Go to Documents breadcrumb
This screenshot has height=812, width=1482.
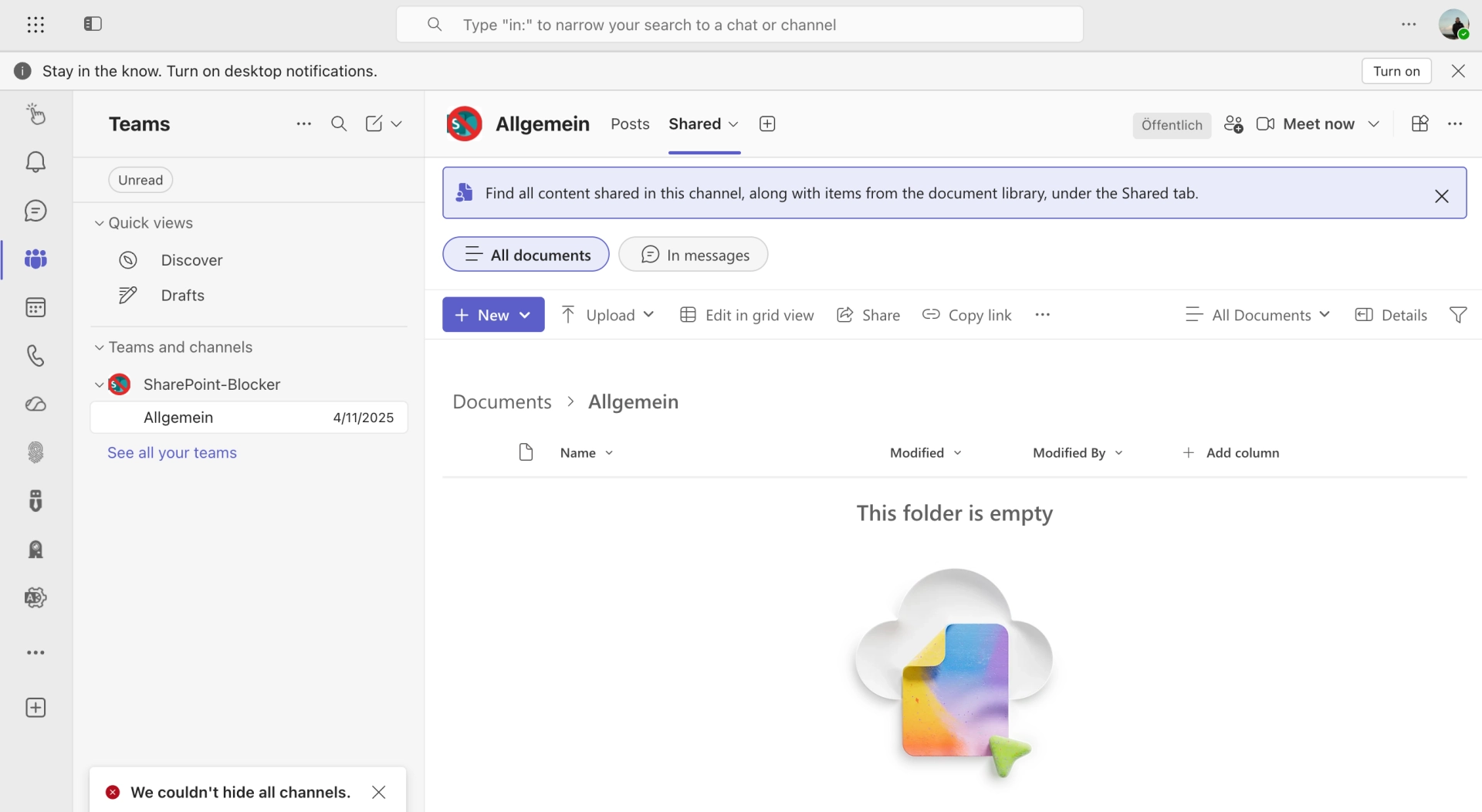point(502,401)
